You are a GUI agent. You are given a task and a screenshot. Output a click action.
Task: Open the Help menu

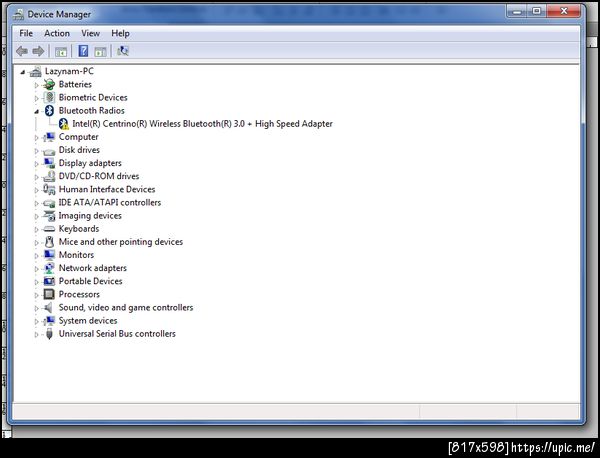(x=120, y=33)
